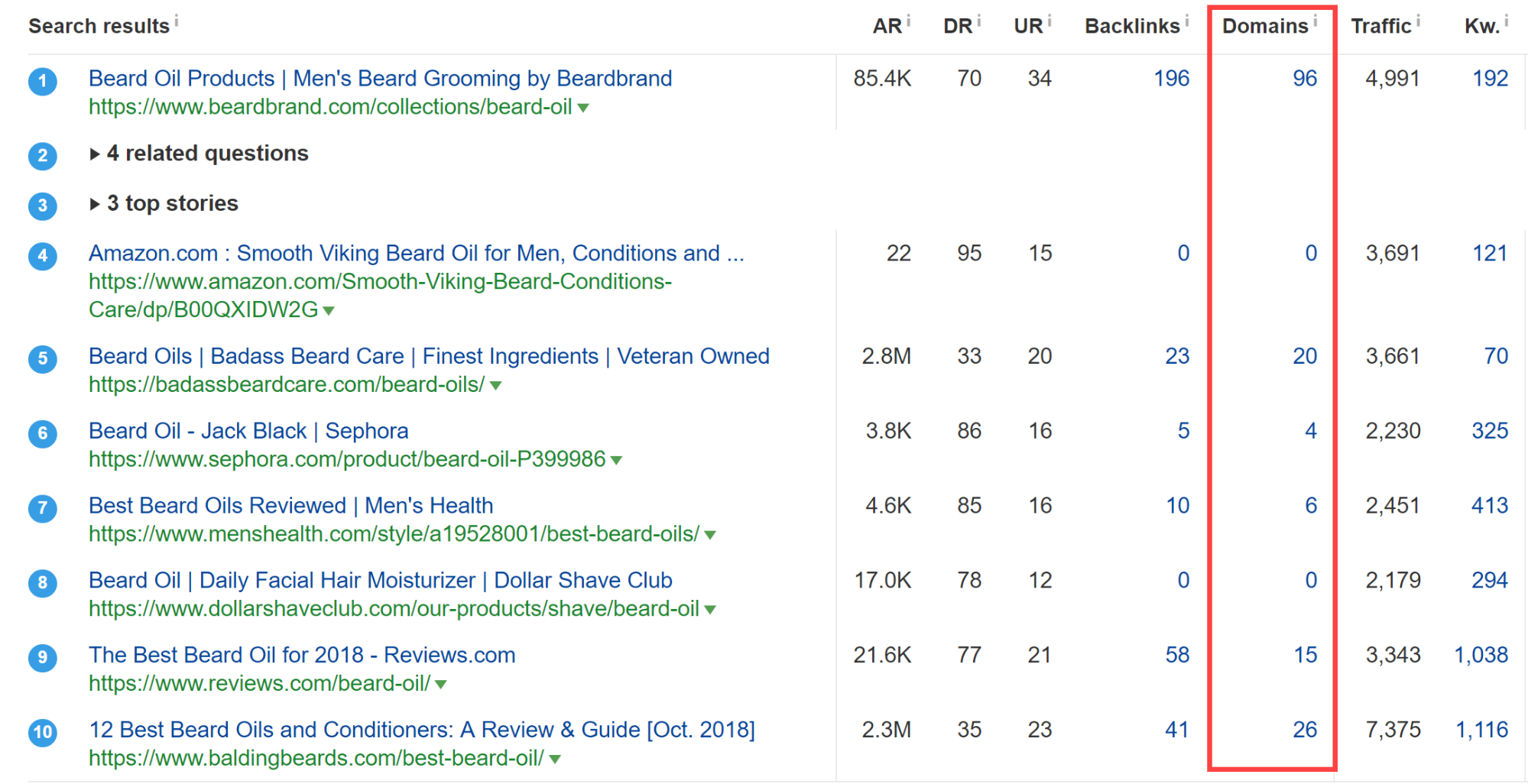This screenshot has height=784, width=1528.
Task: Click the info icon beside Domains header
Action: pos(1316,21)
